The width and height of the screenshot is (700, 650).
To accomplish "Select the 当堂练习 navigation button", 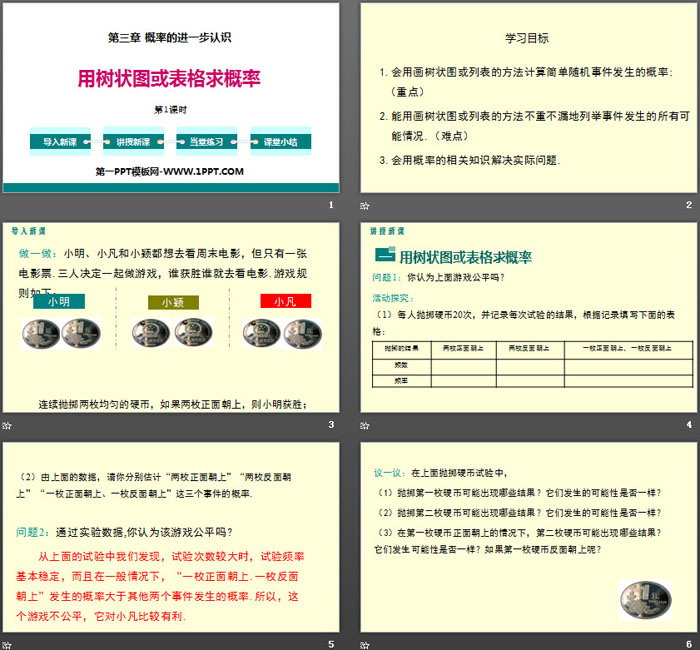I will pyautogui.click(x=207, y=142).
